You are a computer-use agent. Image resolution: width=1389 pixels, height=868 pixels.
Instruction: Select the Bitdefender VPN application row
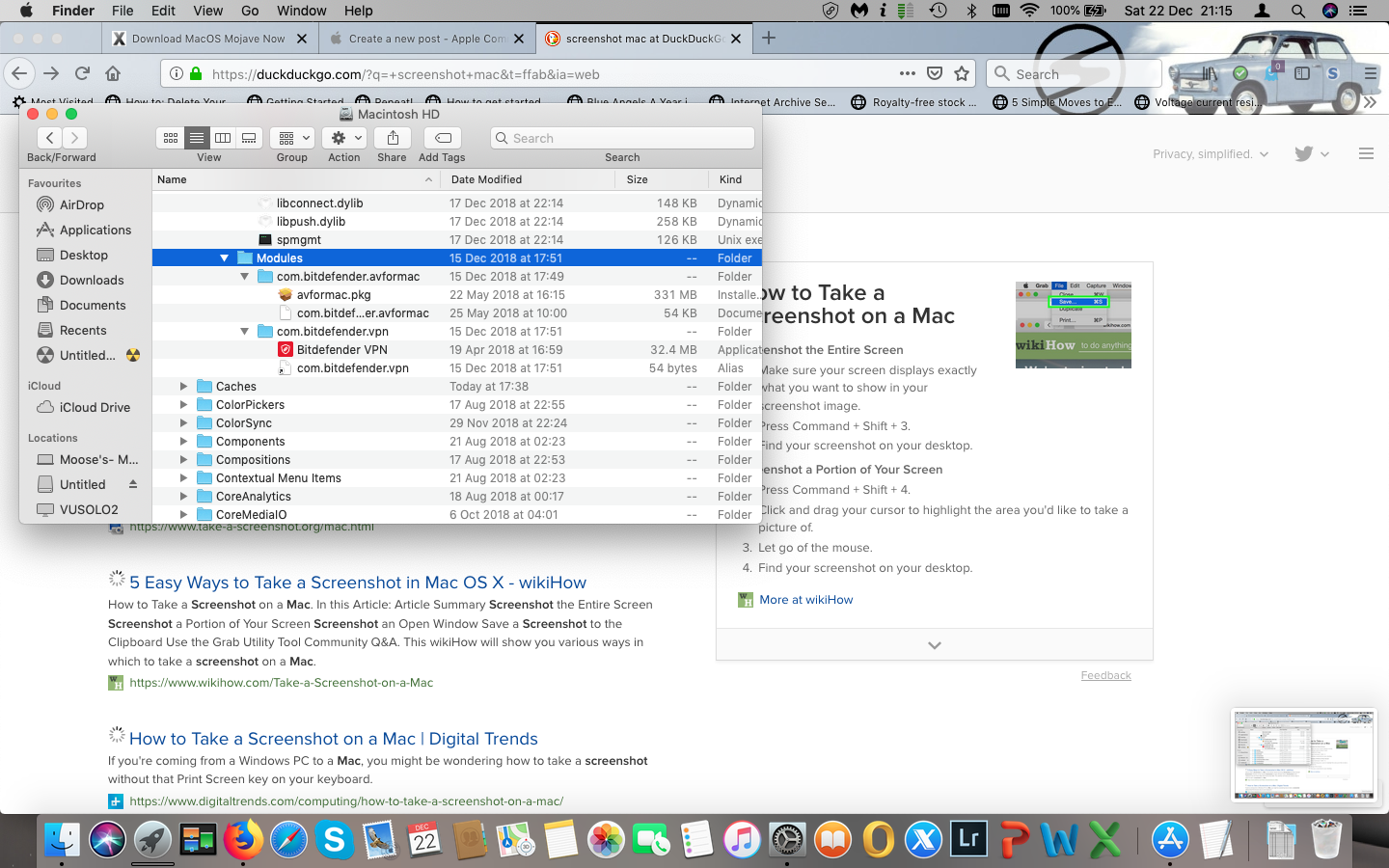[457, 350]
